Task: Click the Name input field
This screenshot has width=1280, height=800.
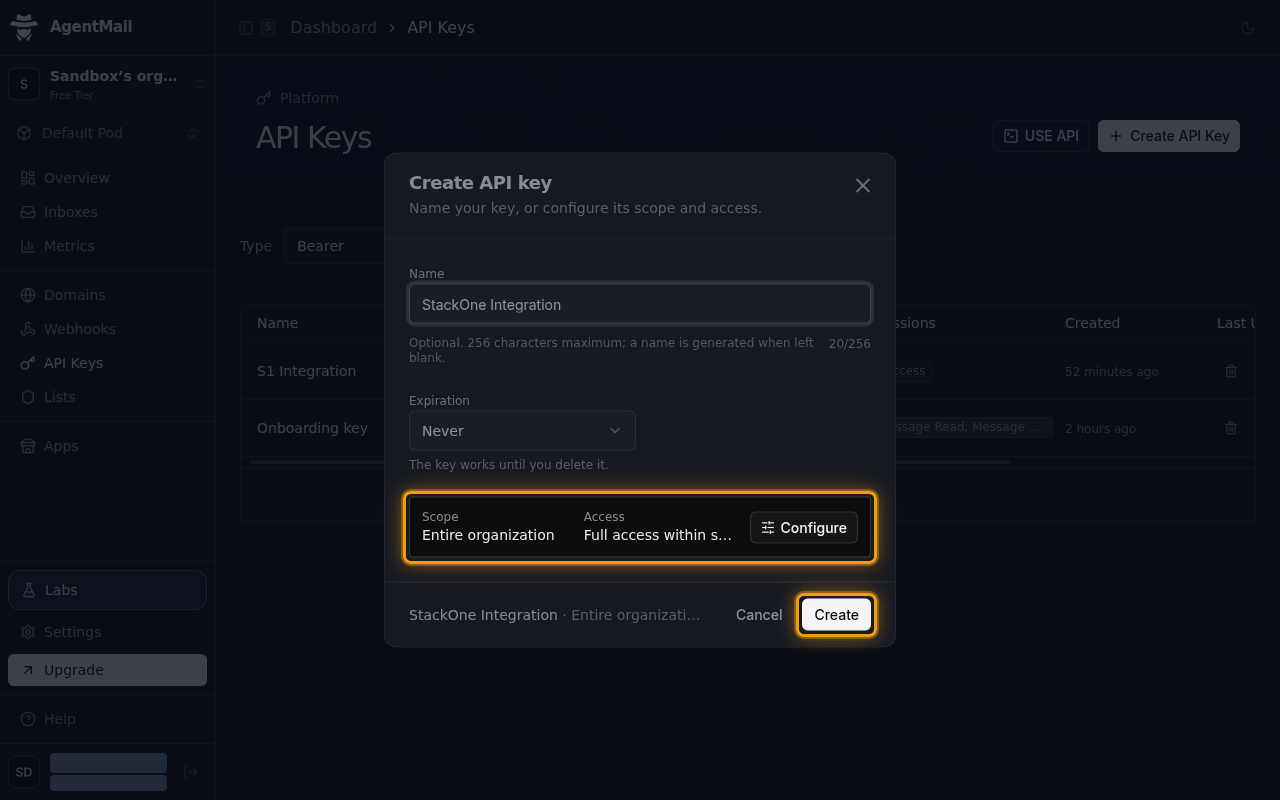Action: 640,304
